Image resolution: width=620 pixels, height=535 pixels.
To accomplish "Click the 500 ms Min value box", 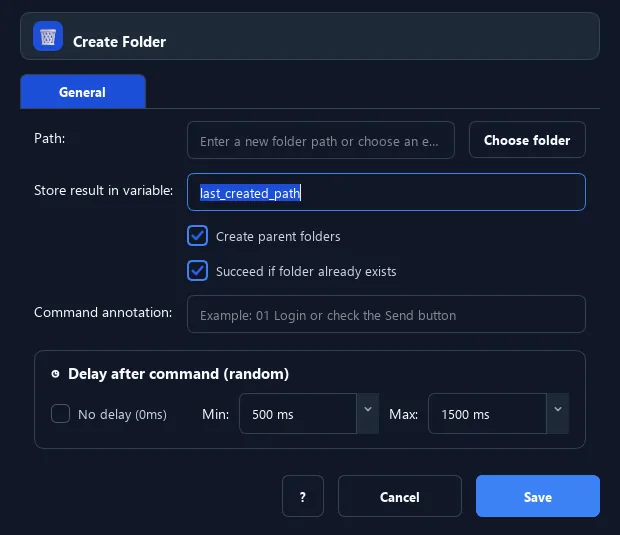I will click(x=298, y=414).
